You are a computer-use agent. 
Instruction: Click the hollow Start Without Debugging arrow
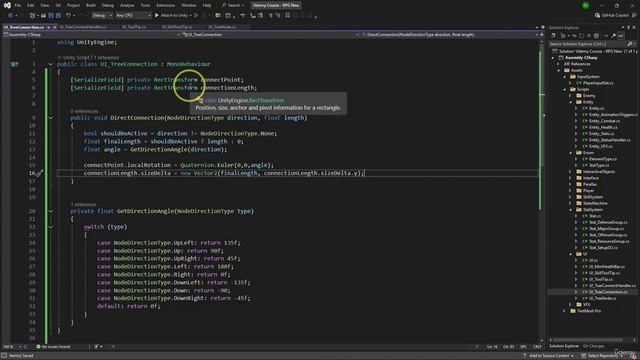196,16
